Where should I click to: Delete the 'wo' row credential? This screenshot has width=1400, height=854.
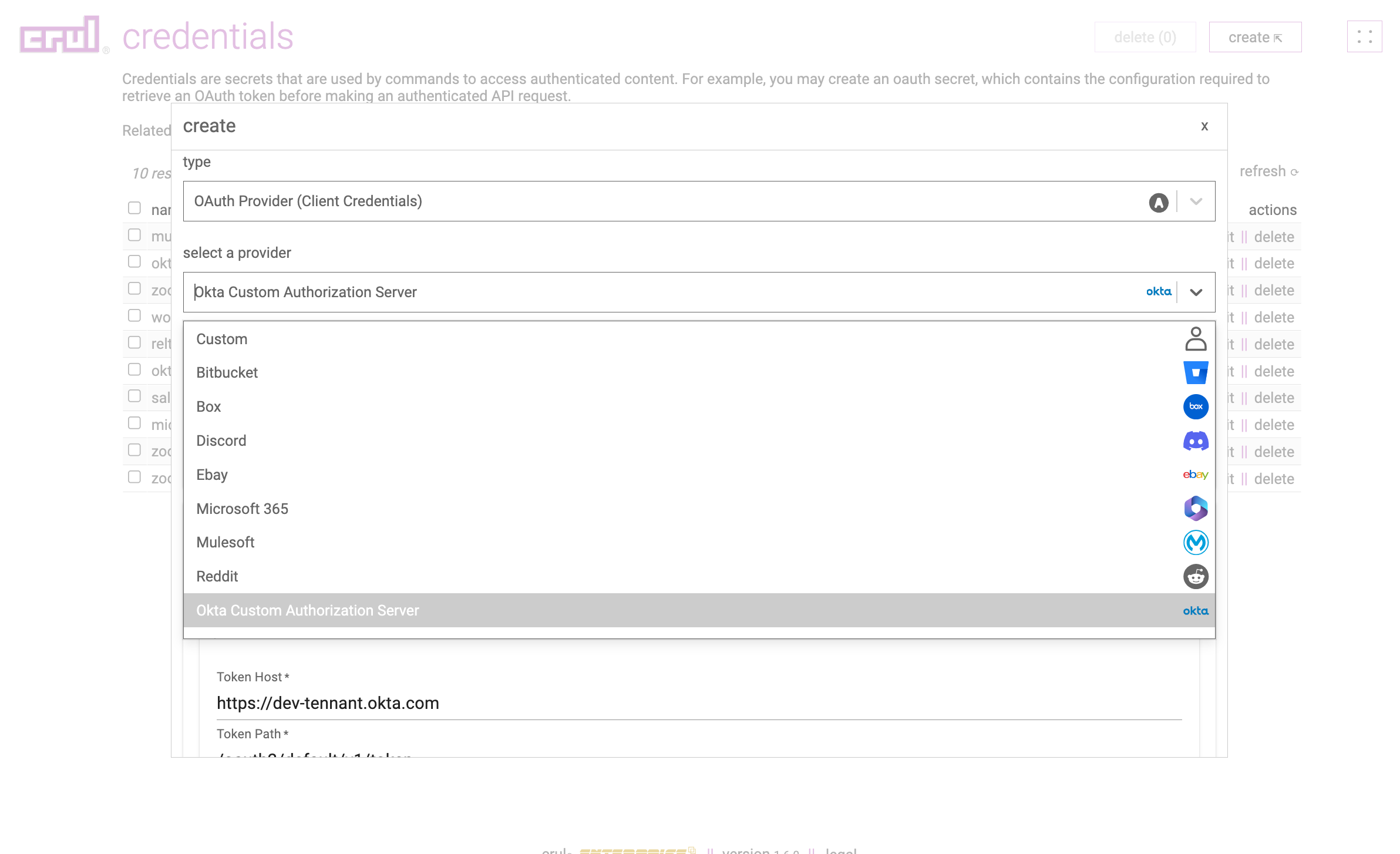[x=1274, y=317]
